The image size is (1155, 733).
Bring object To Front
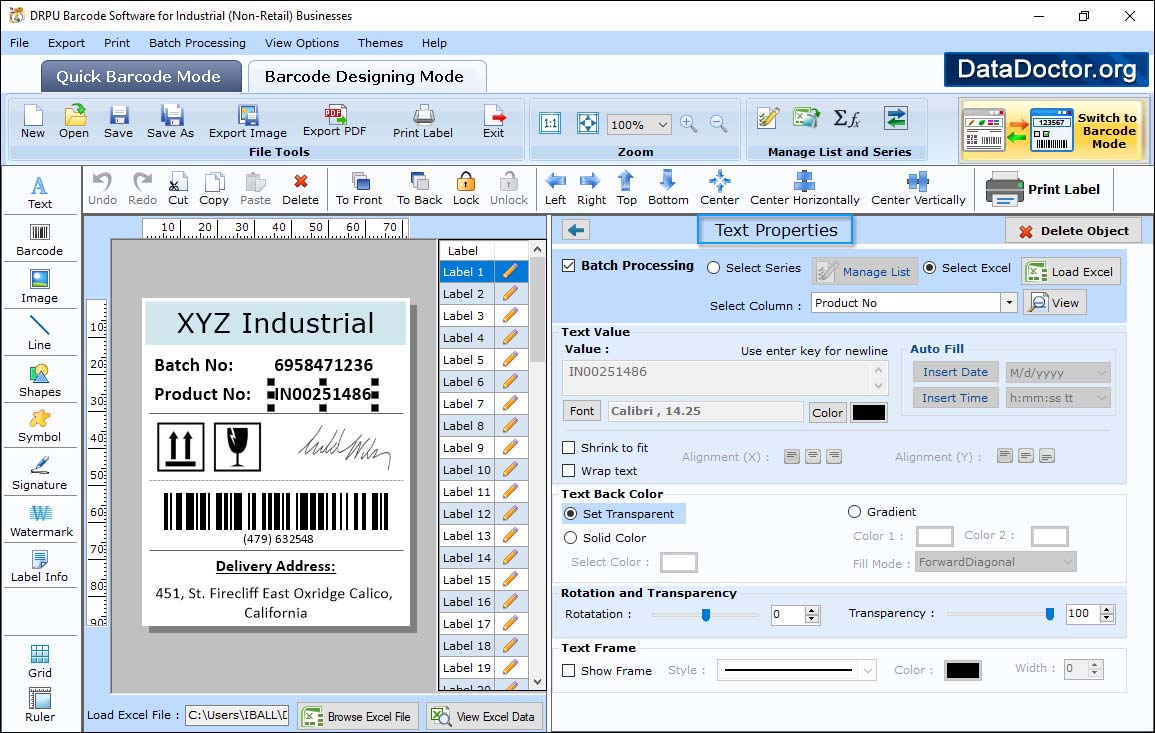click(x=359, y=187)
